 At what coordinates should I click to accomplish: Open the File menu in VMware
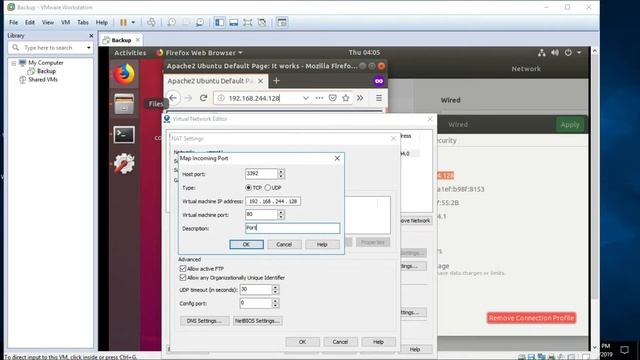click(x=13, y=22)
